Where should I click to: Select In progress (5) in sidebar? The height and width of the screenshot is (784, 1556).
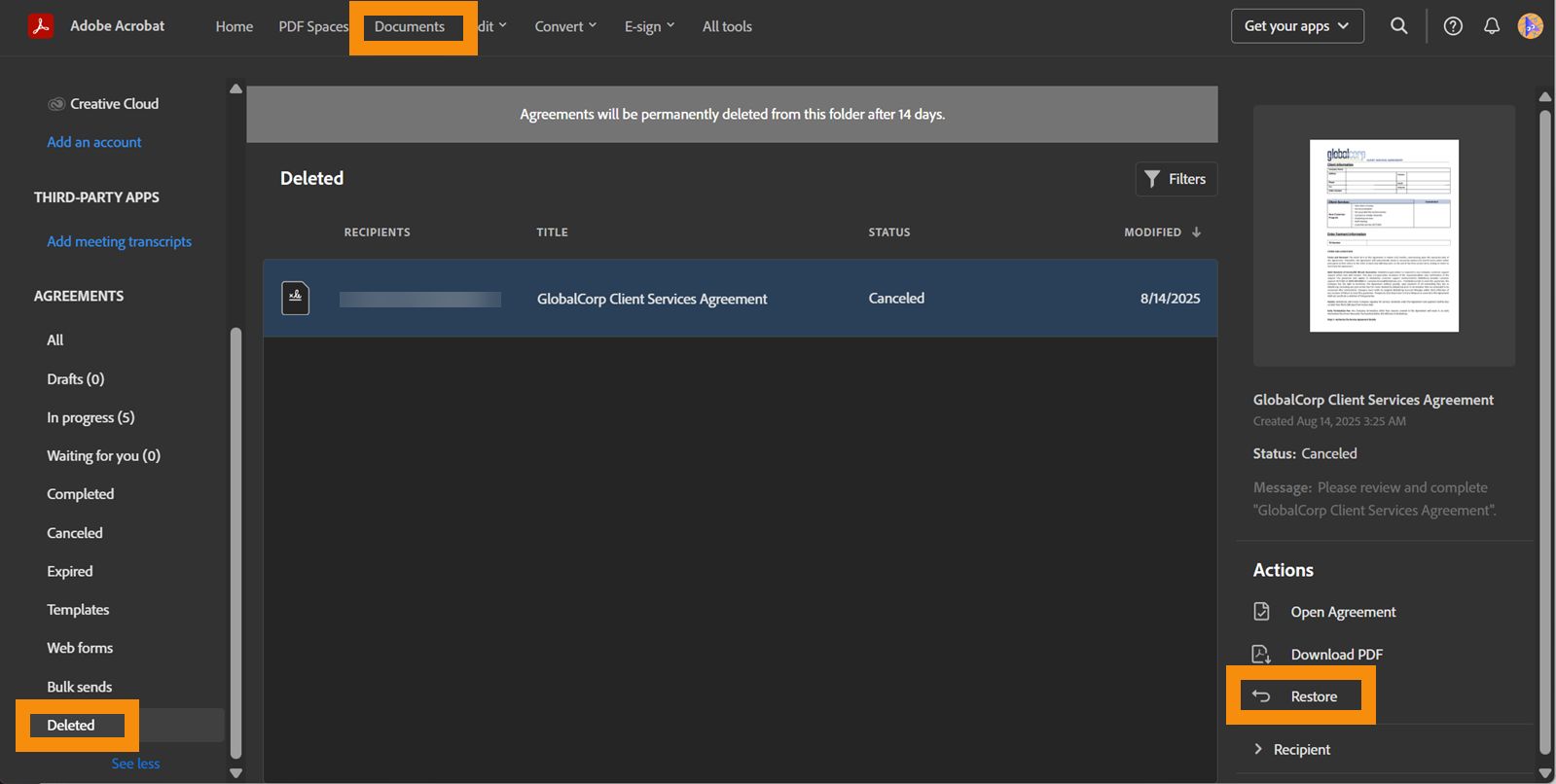(90, 417)
